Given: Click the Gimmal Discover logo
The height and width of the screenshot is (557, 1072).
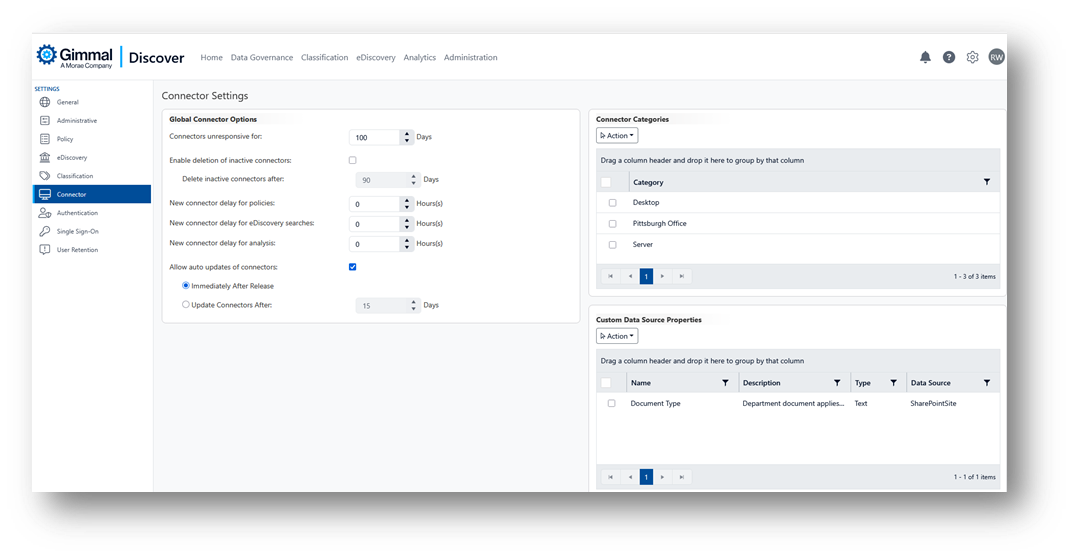Looking at the screenshot, I should pyautogui.click(x=110, y=57).
